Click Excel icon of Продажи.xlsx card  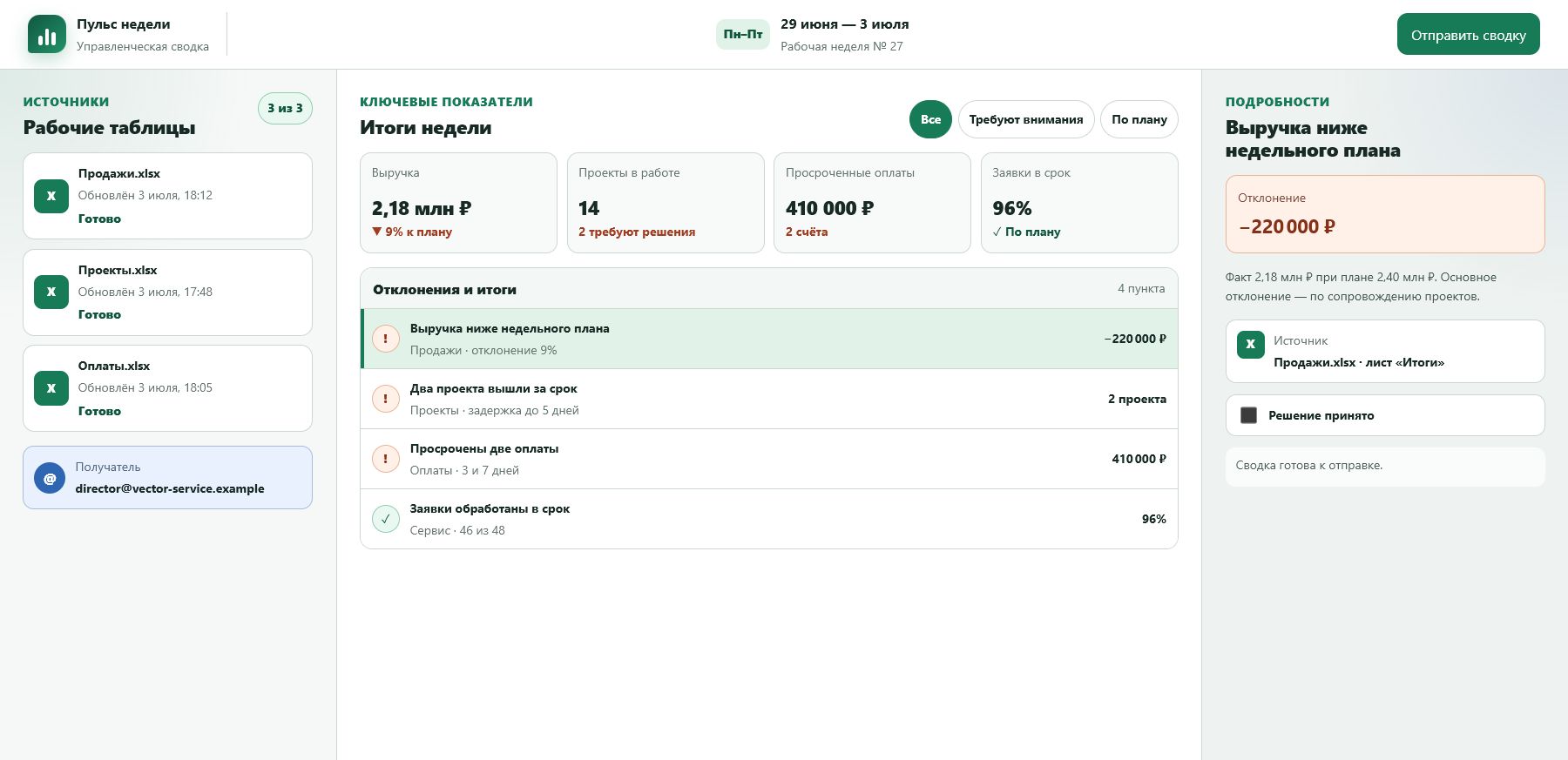click(51, 196)
